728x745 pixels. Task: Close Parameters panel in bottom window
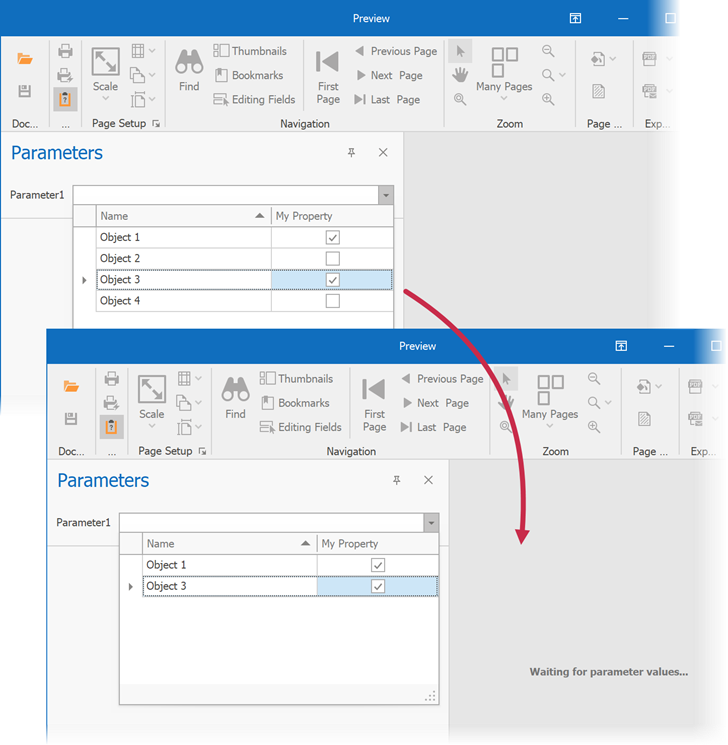[x=428, y=480]
